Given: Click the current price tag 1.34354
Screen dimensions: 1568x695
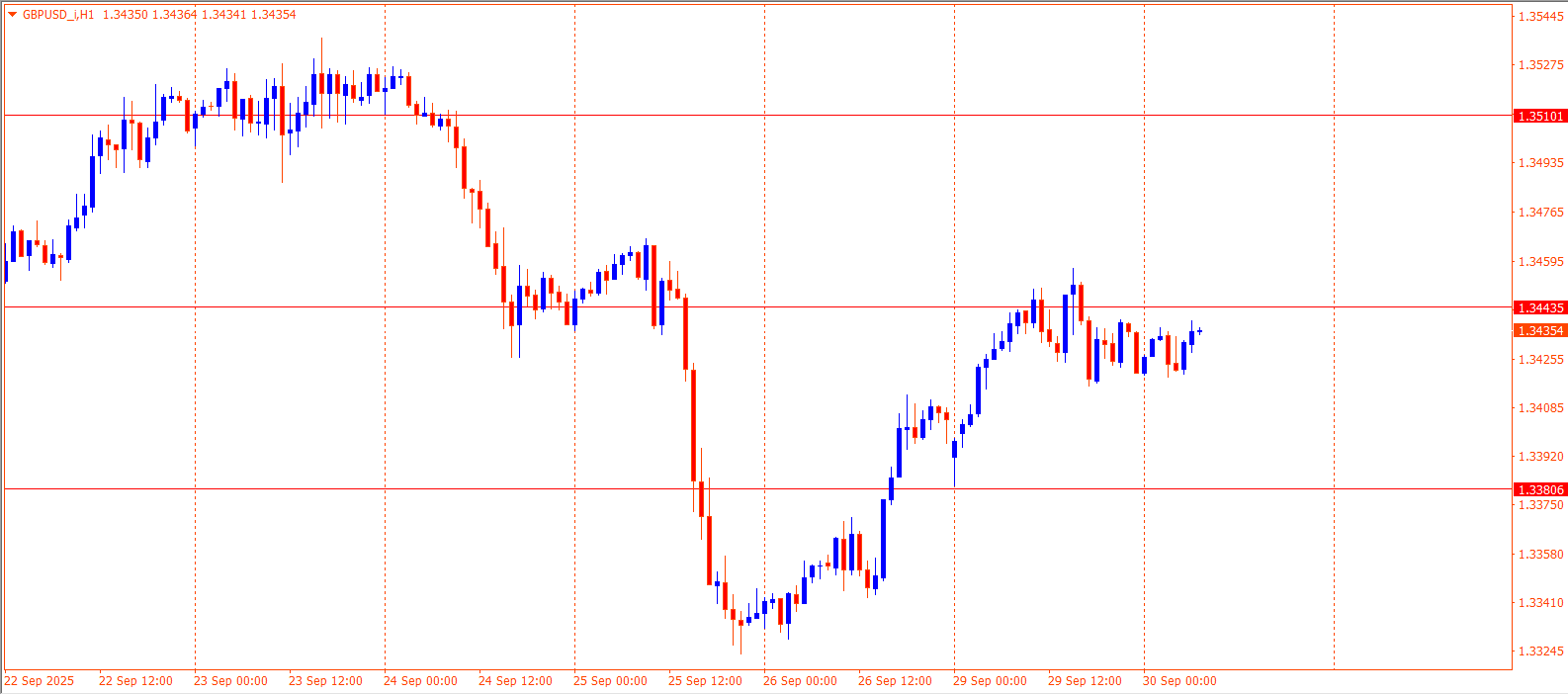Looking at the screenshot, I should click(x=1540, y=331).
